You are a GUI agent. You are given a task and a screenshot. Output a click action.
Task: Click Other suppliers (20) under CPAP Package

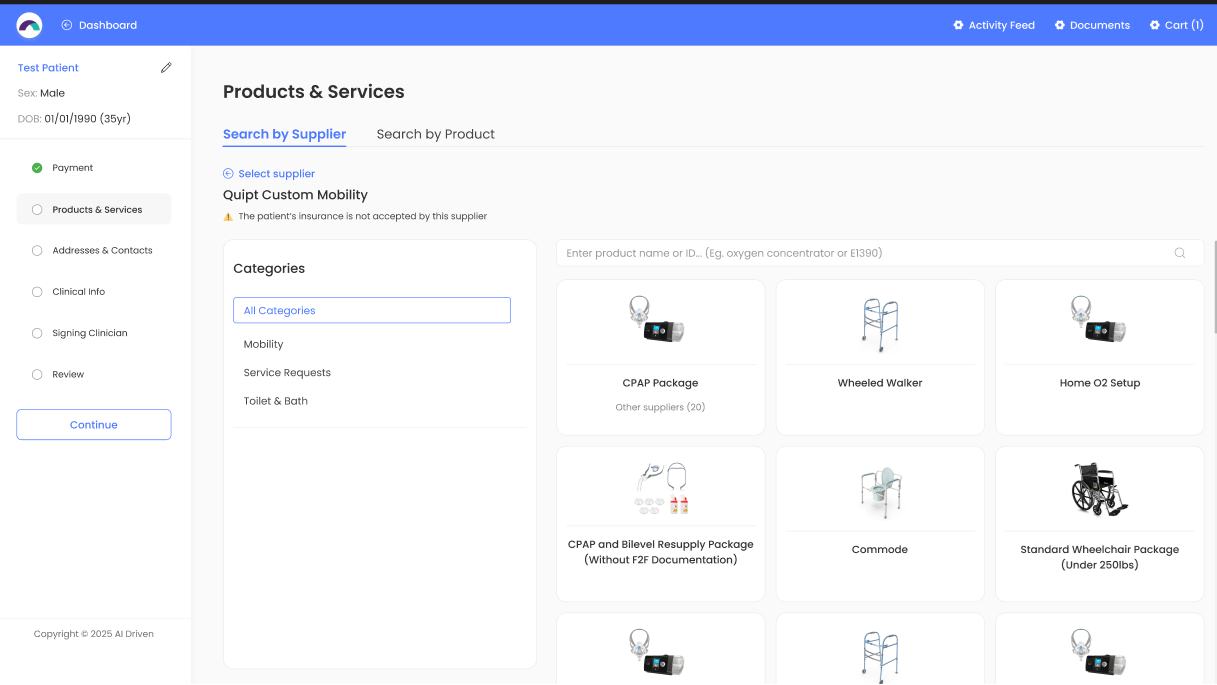660,407
